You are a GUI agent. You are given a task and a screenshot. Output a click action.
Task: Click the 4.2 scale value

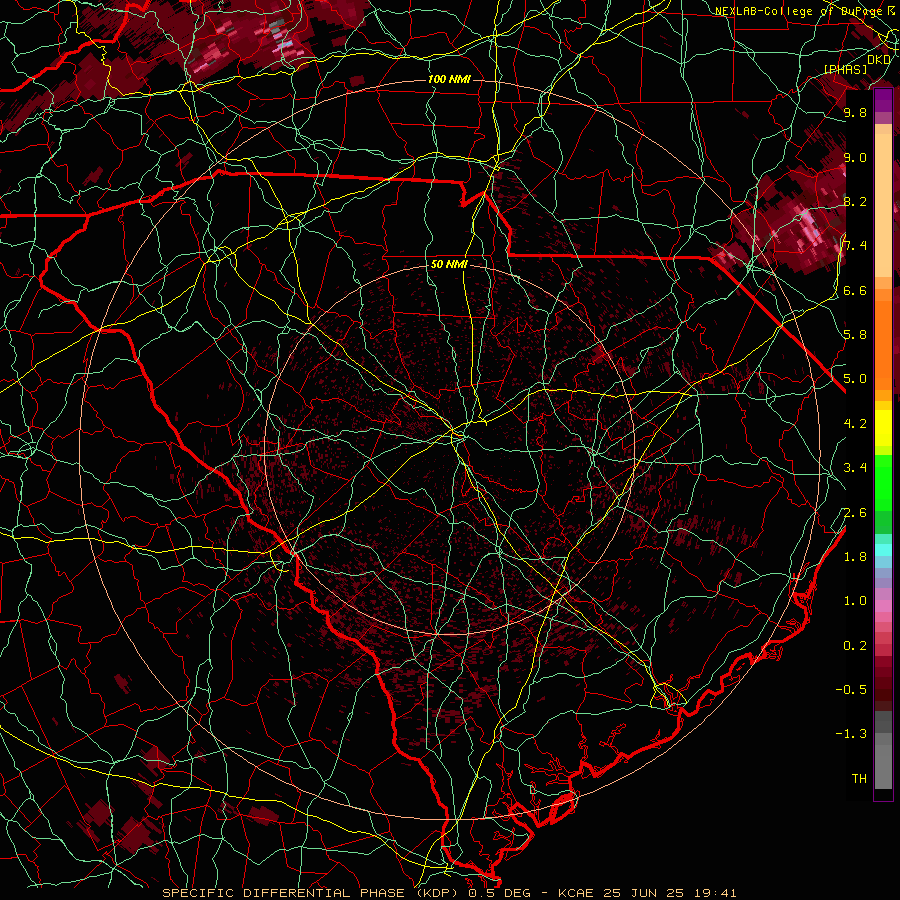(855, 424)
